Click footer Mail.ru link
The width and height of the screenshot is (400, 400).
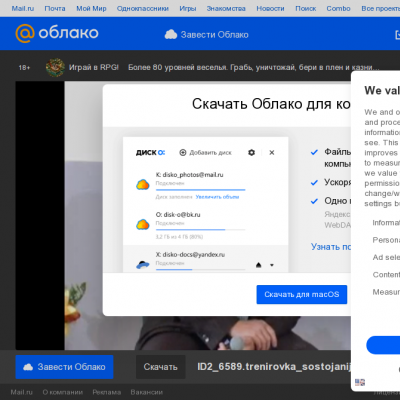[x=22, y=392]
